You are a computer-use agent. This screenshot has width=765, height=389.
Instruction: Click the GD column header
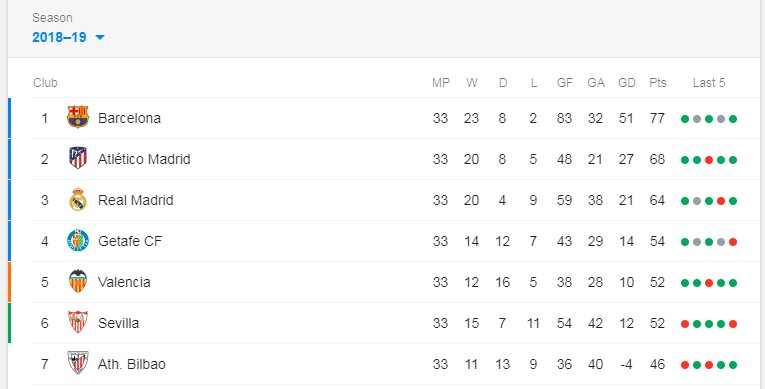627,83
